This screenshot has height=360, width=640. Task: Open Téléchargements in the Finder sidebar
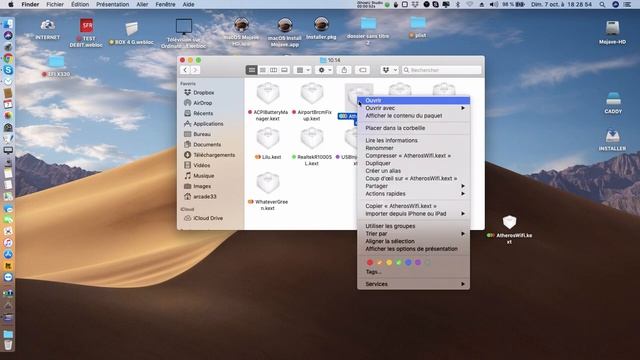[x=214, y=155]
